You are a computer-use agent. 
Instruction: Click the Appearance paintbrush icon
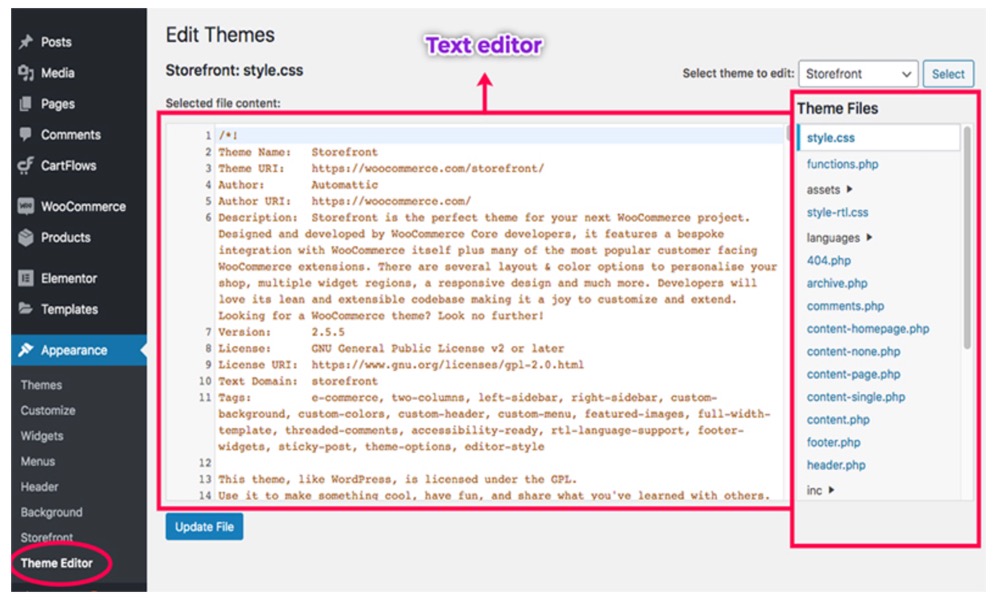pyautogui.click(x=26, y=349)
